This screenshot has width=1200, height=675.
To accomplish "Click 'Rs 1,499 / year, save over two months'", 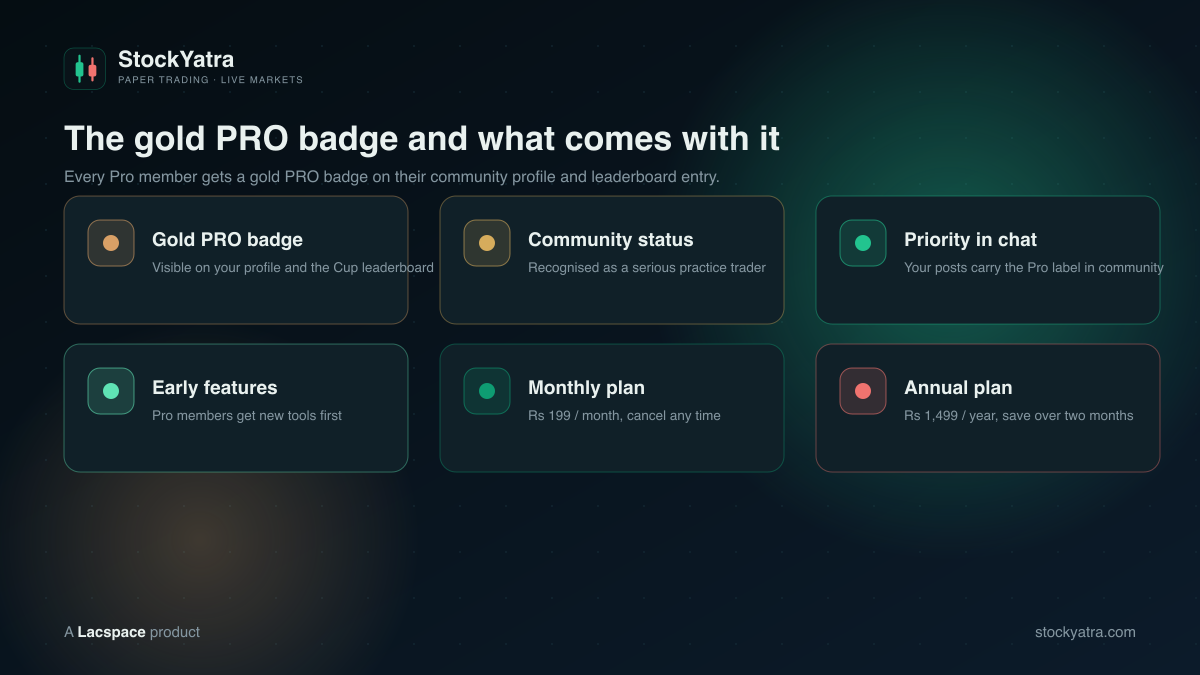I will (1019, 416).
